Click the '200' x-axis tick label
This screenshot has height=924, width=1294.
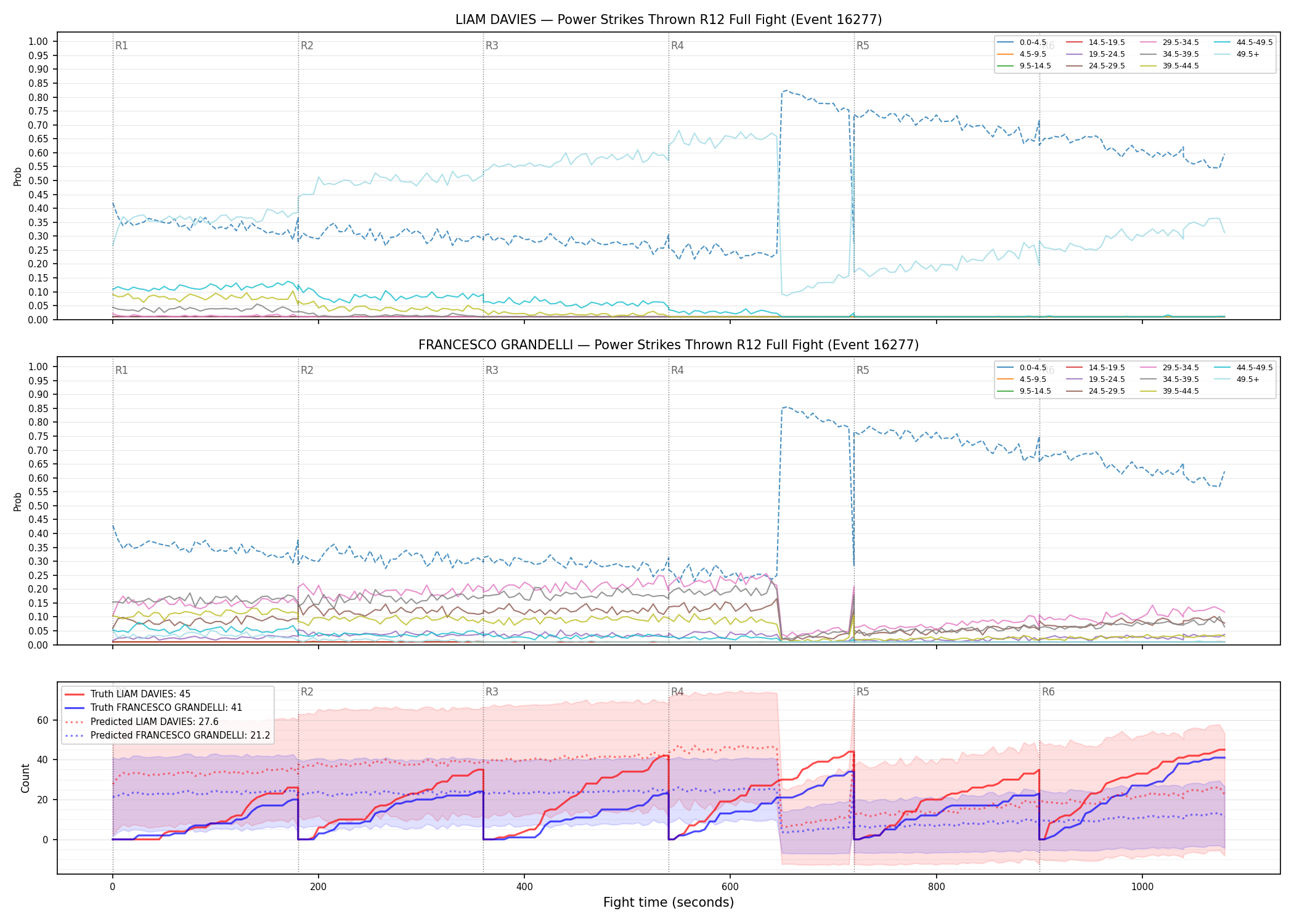[x=318, y=887]
